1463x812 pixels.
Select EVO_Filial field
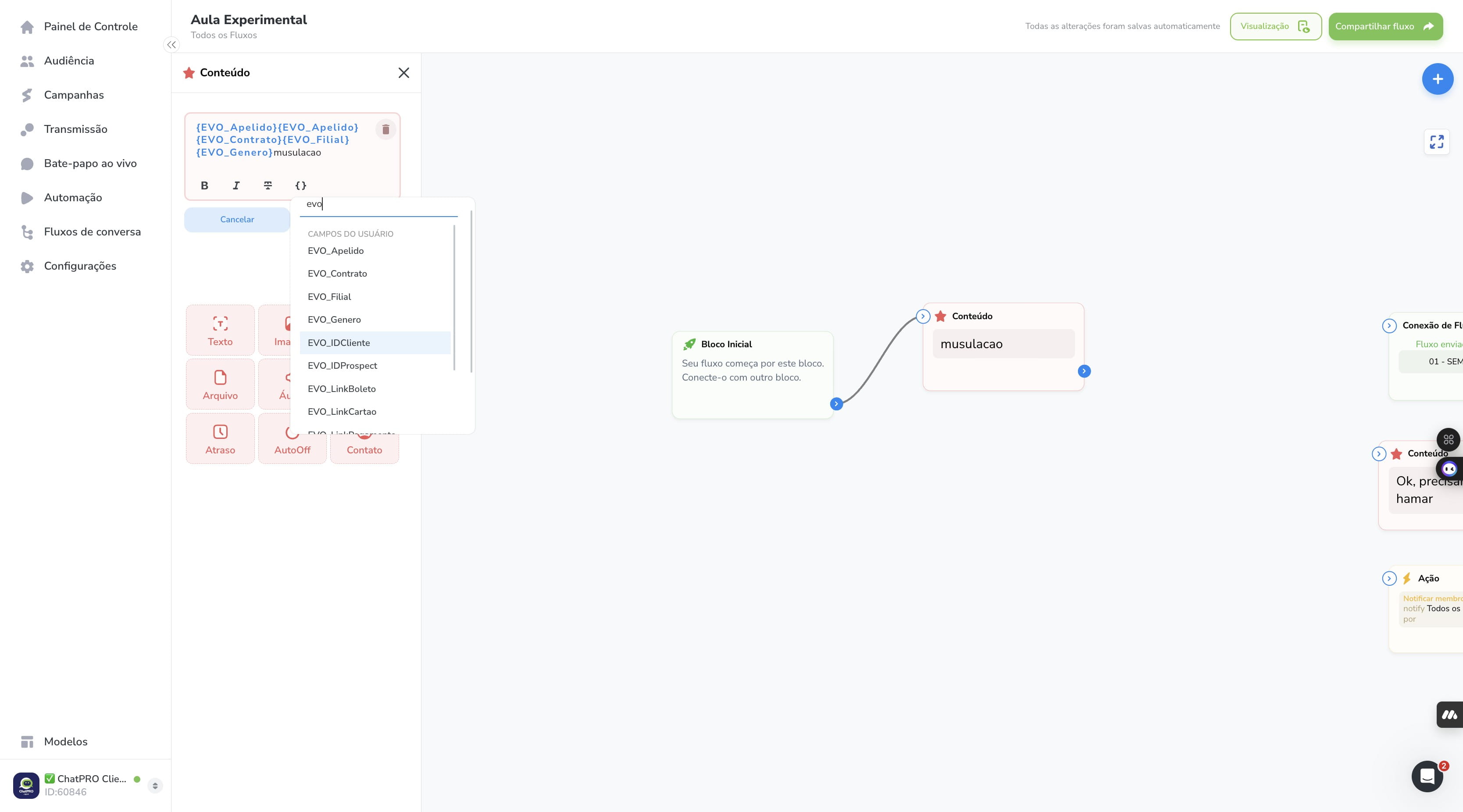click(375, 297)
